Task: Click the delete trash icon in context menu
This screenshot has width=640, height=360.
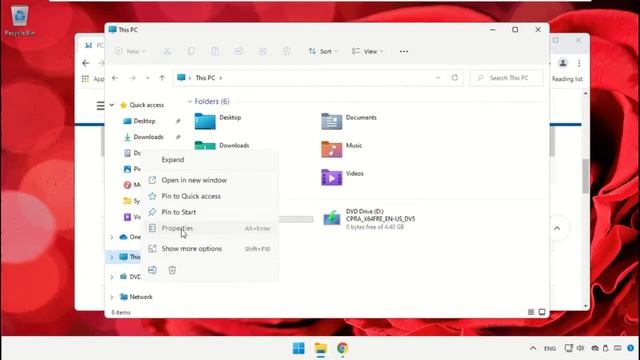Action: tap(172, 270)
